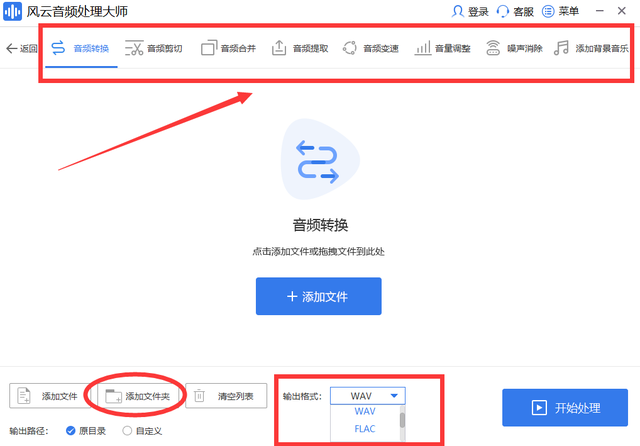The image size is (640, 446).
Task: Click the blue 添加文件 center button
Action: pyautogui.click(x=318, y=296)
